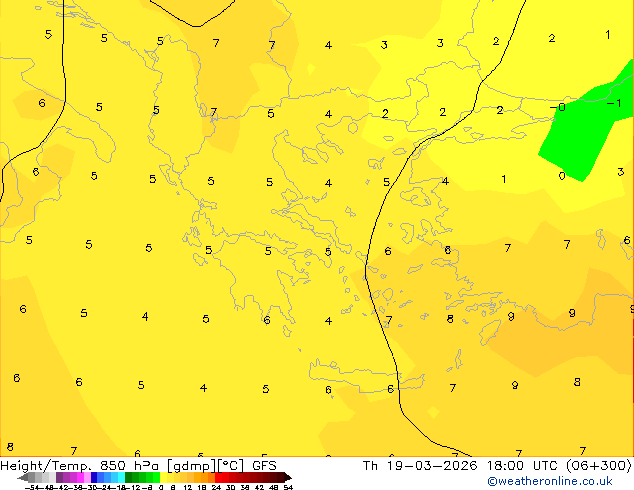Click the dark maroon right arrow of the color scale
Screen dimensions: 634x490
[x=288, y=478]
